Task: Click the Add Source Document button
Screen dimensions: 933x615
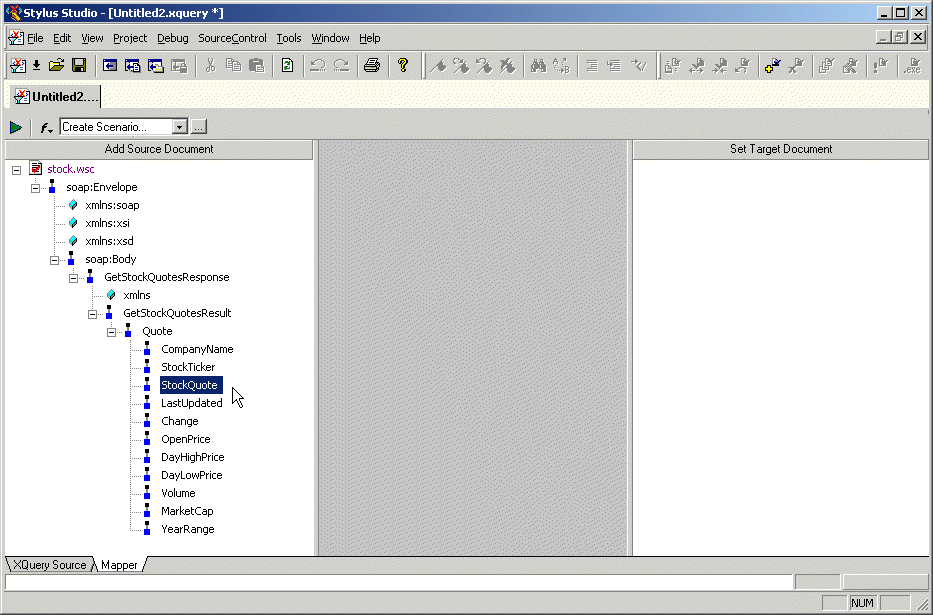Action: (159, 149)
